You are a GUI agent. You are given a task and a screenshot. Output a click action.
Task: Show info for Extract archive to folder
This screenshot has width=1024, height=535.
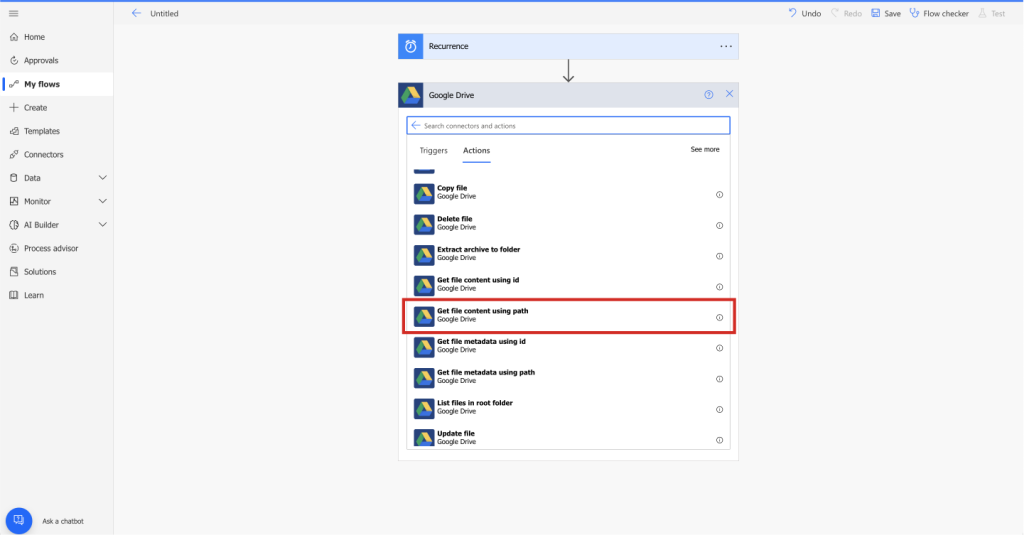719,256
